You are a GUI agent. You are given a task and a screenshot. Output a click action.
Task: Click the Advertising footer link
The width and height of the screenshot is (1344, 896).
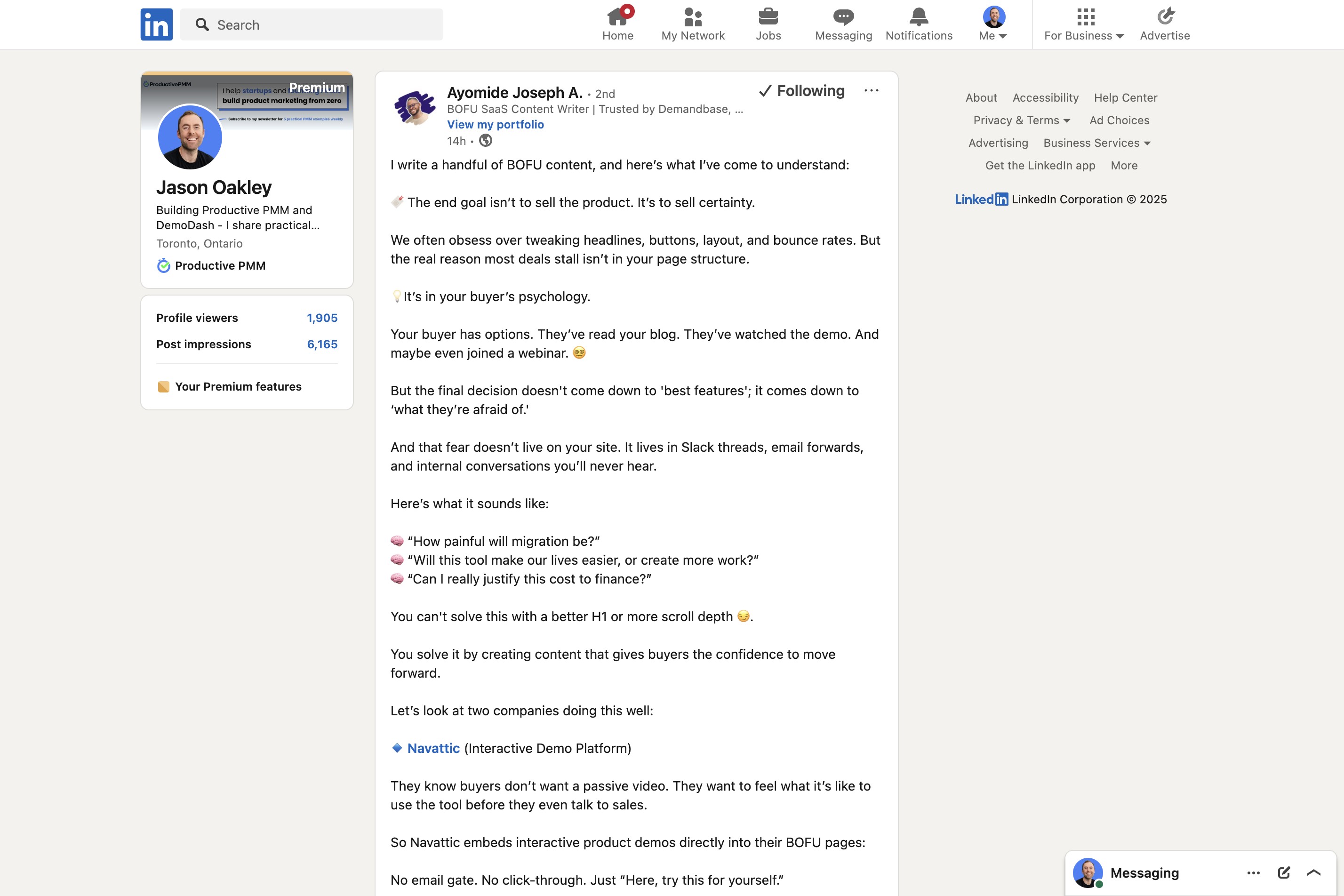pos(998,143)
